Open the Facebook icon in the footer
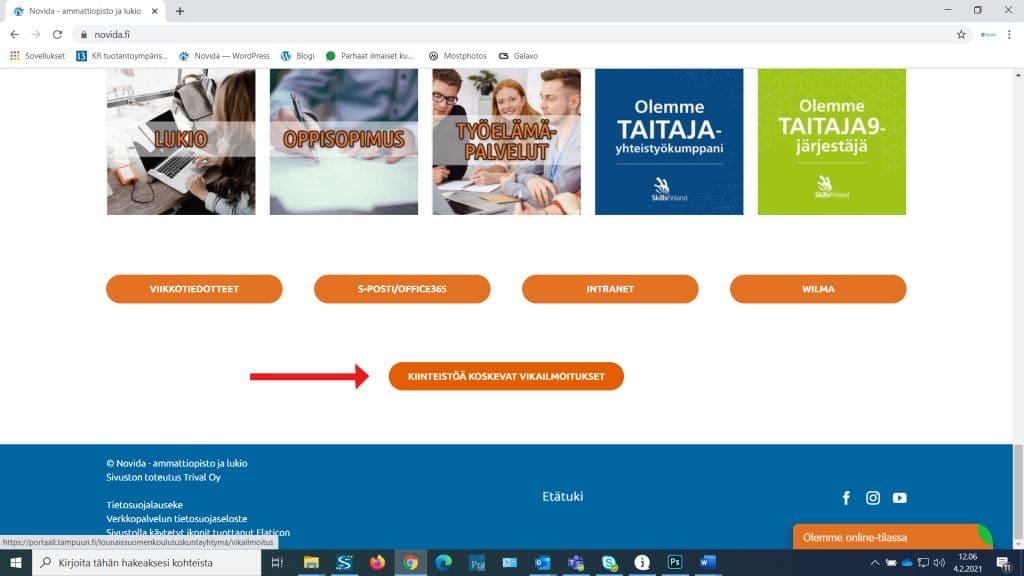The width and height of the screenshot is (1024, 576). 846,498
